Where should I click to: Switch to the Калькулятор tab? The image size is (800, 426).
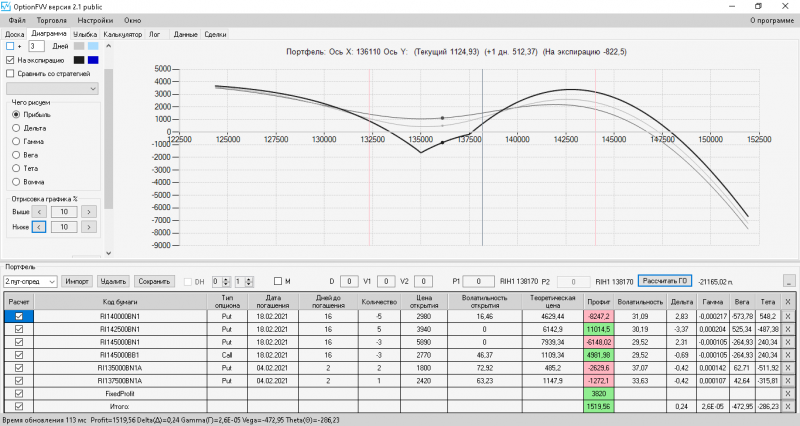122,34
